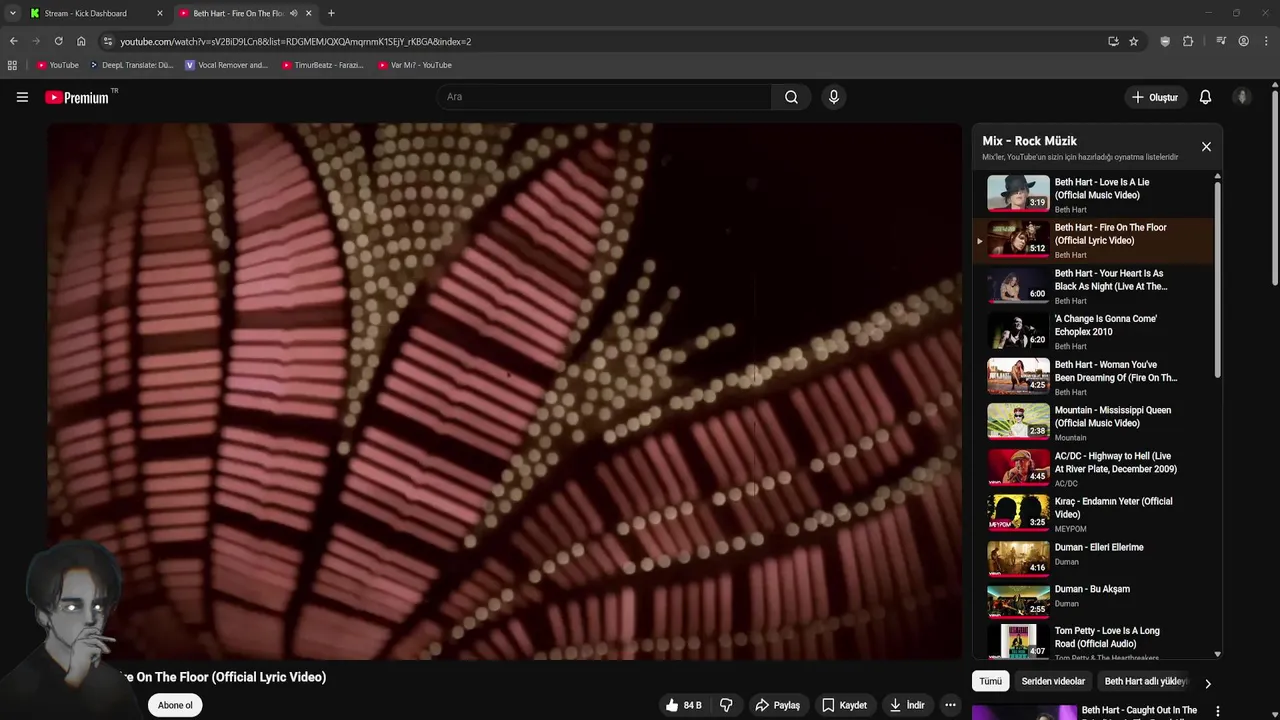
Task: Play Beth Hart - Love Is A Lie
Action: click(1093, 194)
